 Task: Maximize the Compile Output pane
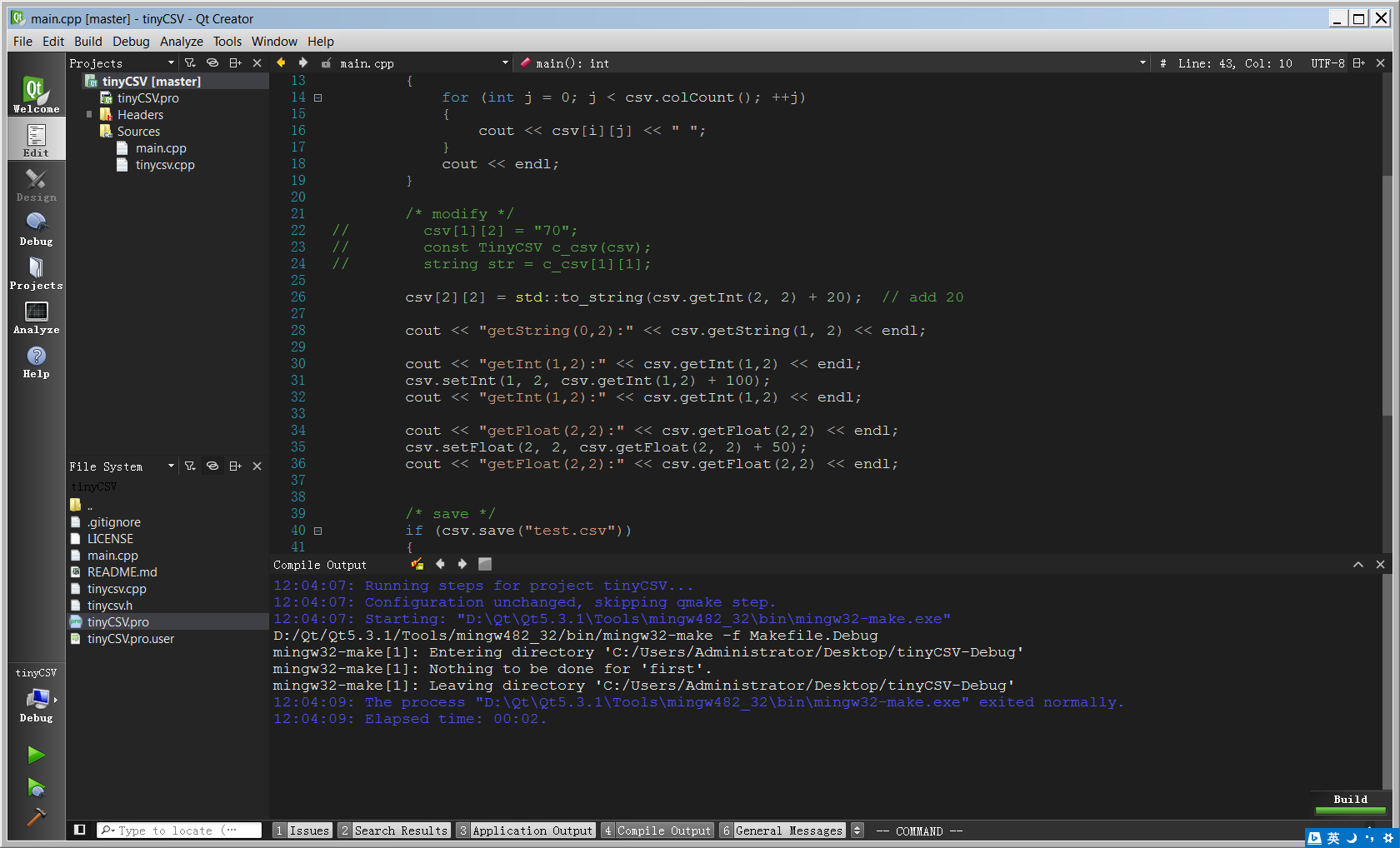click(1358, 564)
